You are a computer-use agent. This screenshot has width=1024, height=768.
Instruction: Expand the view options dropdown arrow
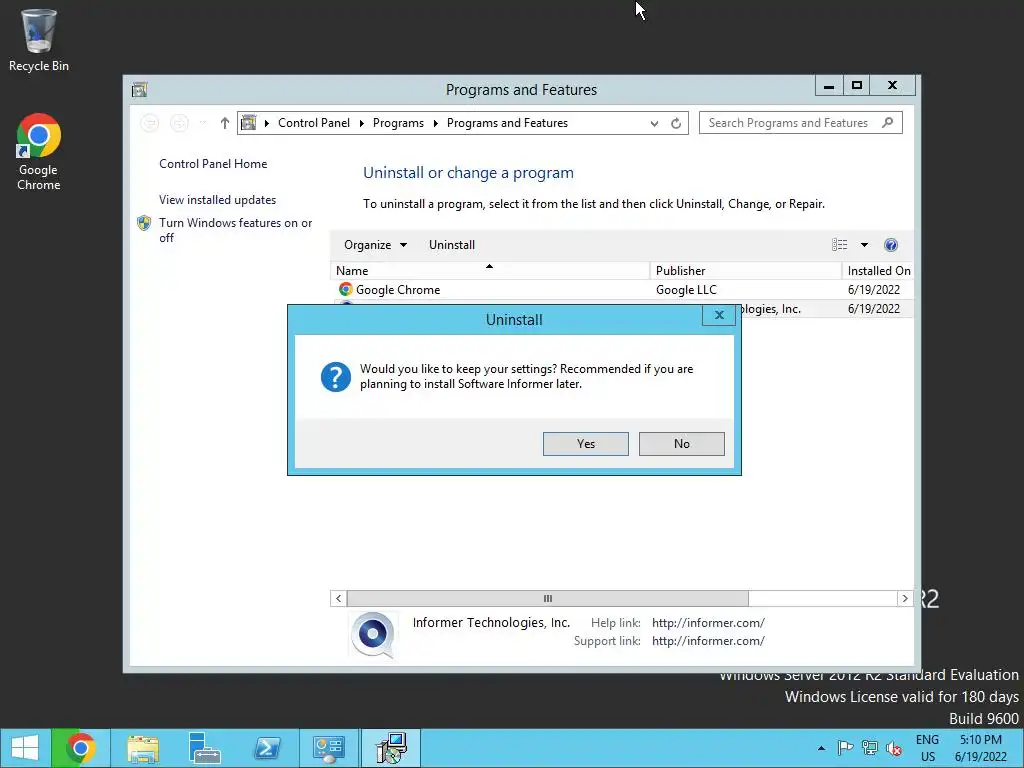[x=864, y=245]
